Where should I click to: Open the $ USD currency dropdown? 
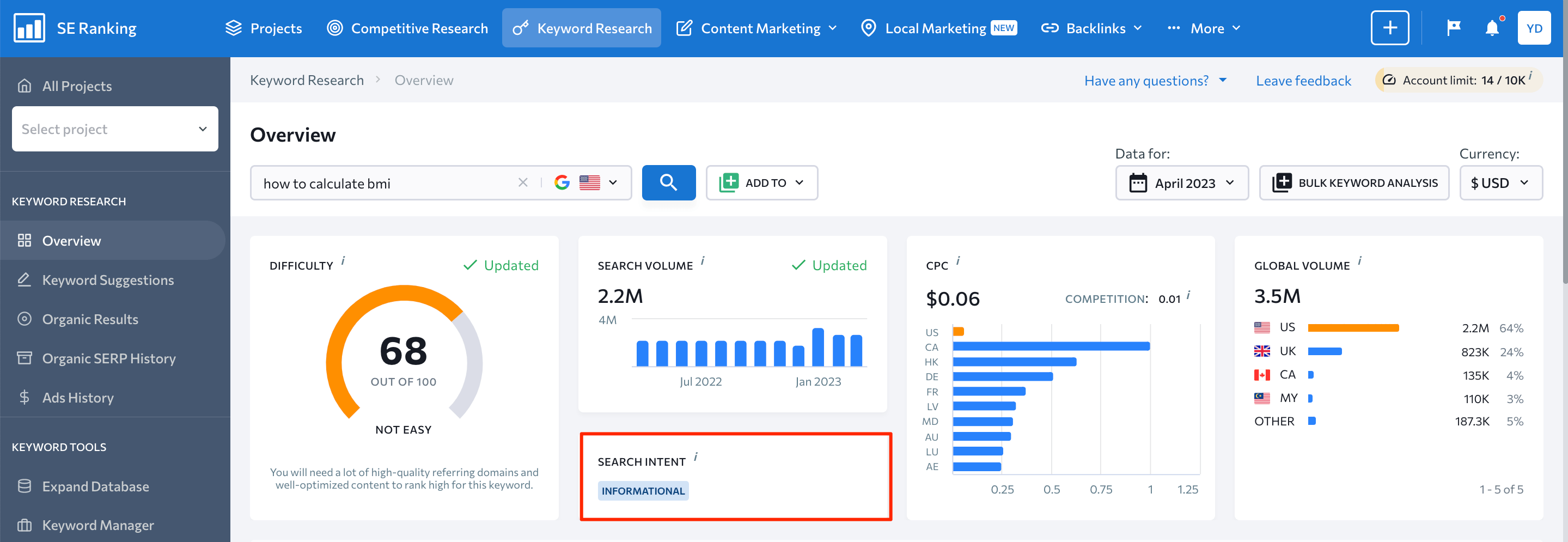(1500, 182)
